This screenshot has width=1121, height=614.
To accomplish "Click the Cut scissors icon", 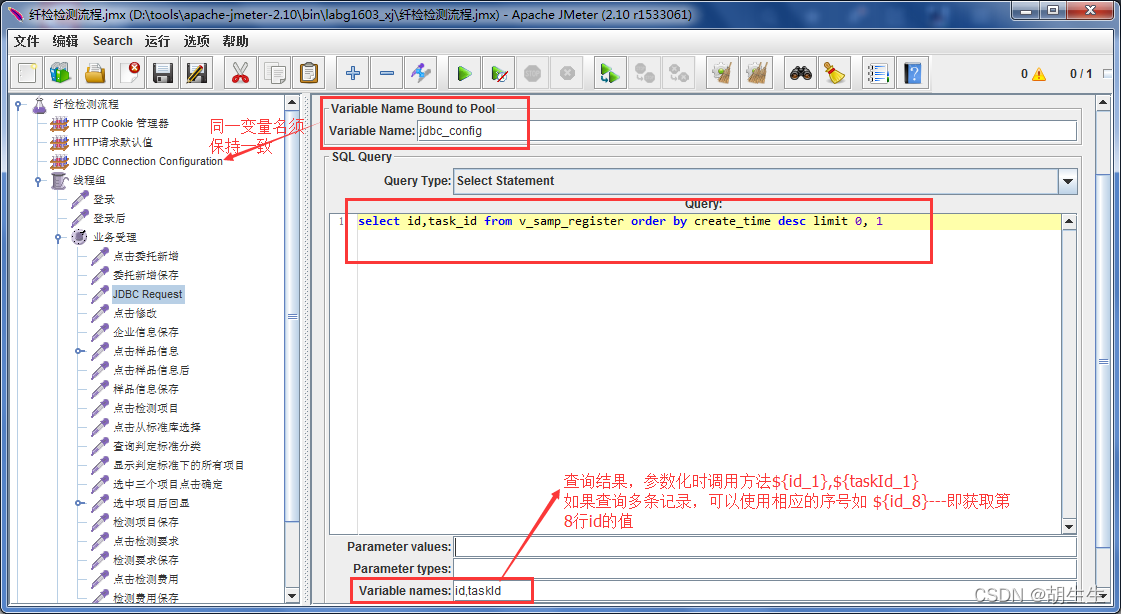I will coord(240,73).
